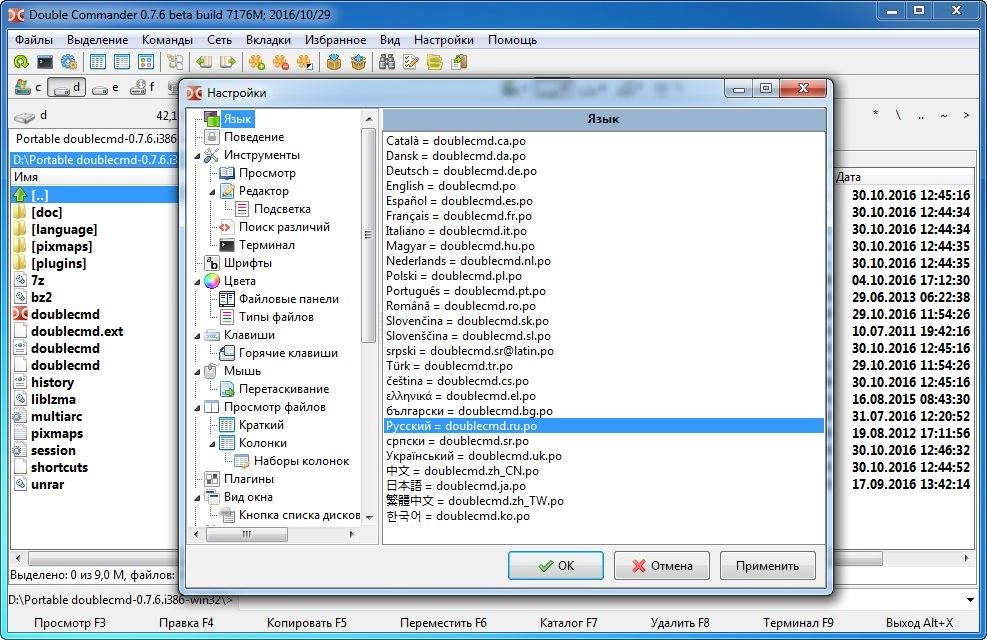Click unselect group icon with red minus

[x=281, y=62]
